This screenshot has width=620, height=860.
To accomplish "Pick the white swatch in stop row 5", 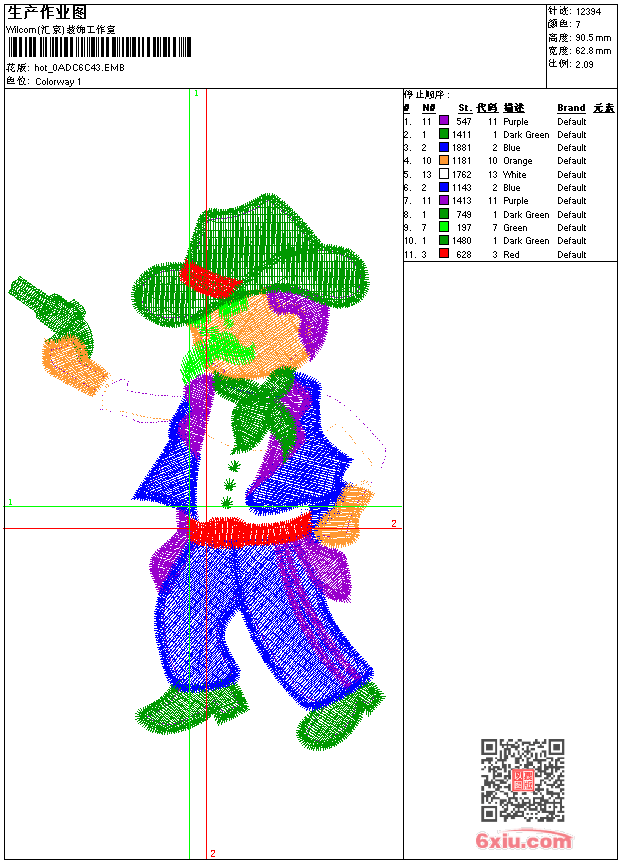I will (444, 174).
